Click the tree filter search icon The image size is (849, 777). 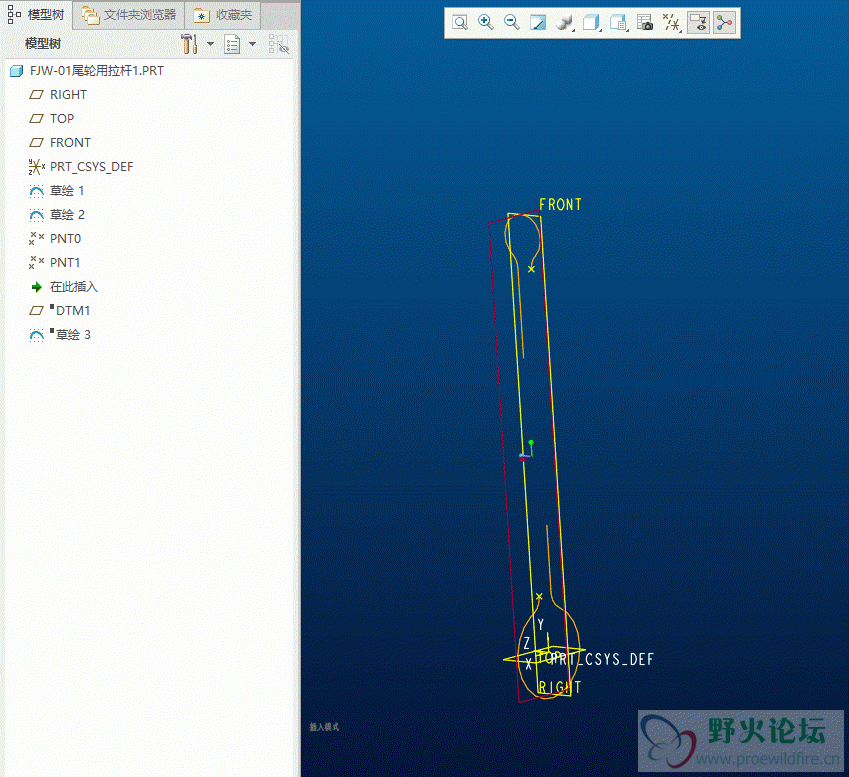pyautogui.click(x=278, y=44)
